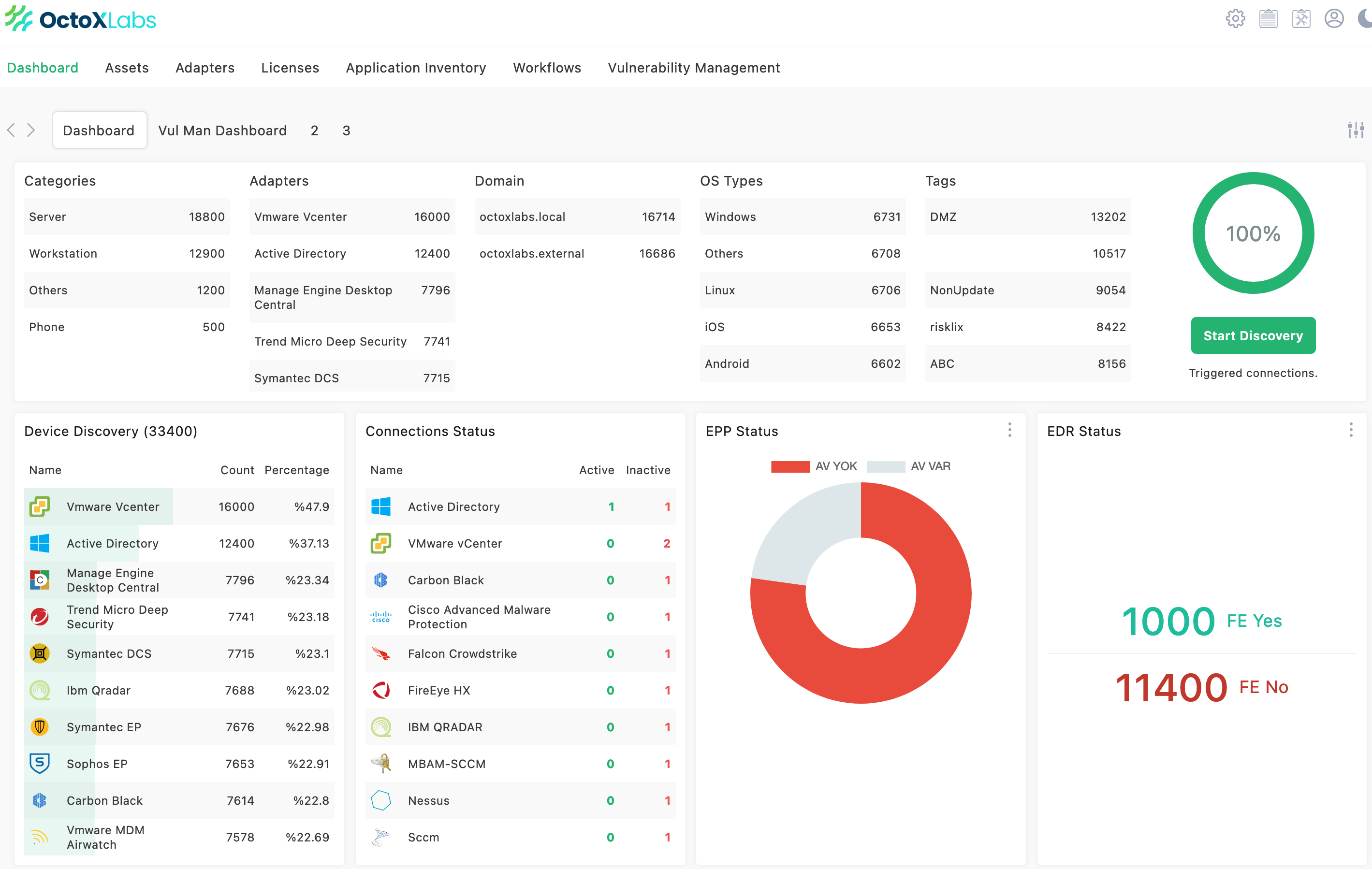Open Vulnerability Management menu
1372x869 pixels.
pyautogui.click(x=693, y=67)
